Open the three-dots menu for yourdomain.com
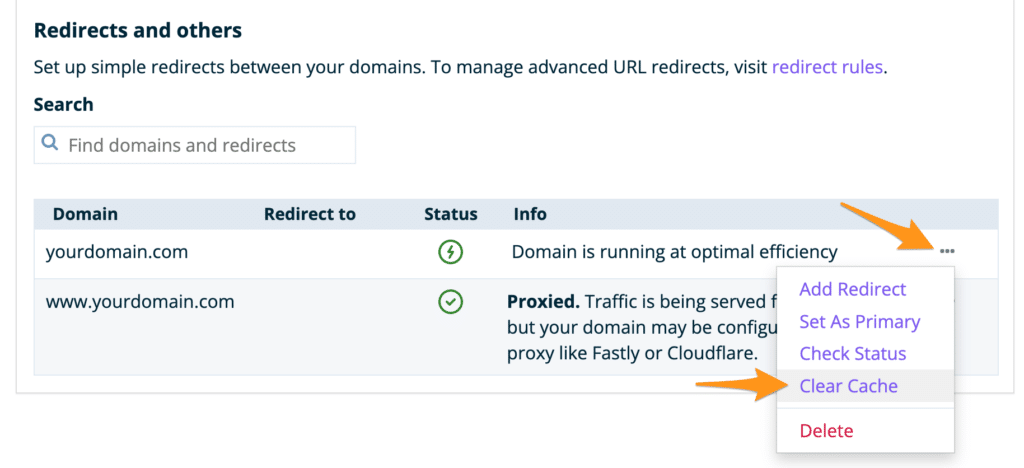Screen dimensions: 1024x468 coord(946,251)
